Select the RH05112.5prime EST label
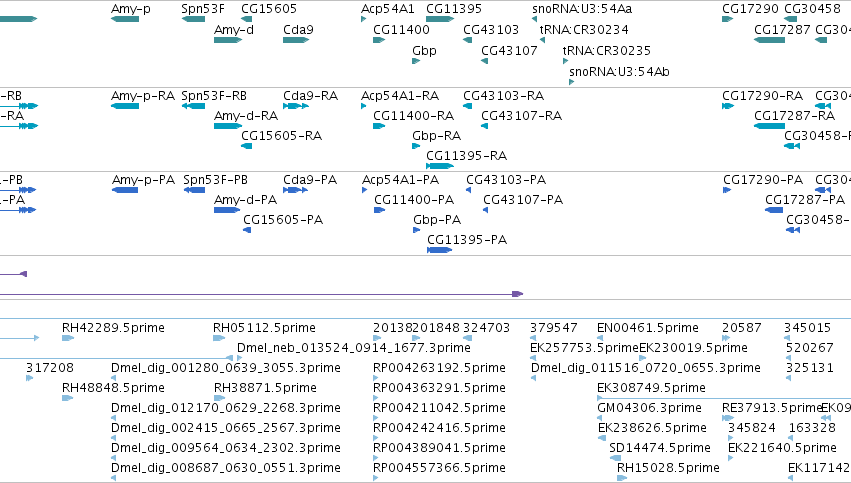Viewport: 851px width, 483px height. 264,328
